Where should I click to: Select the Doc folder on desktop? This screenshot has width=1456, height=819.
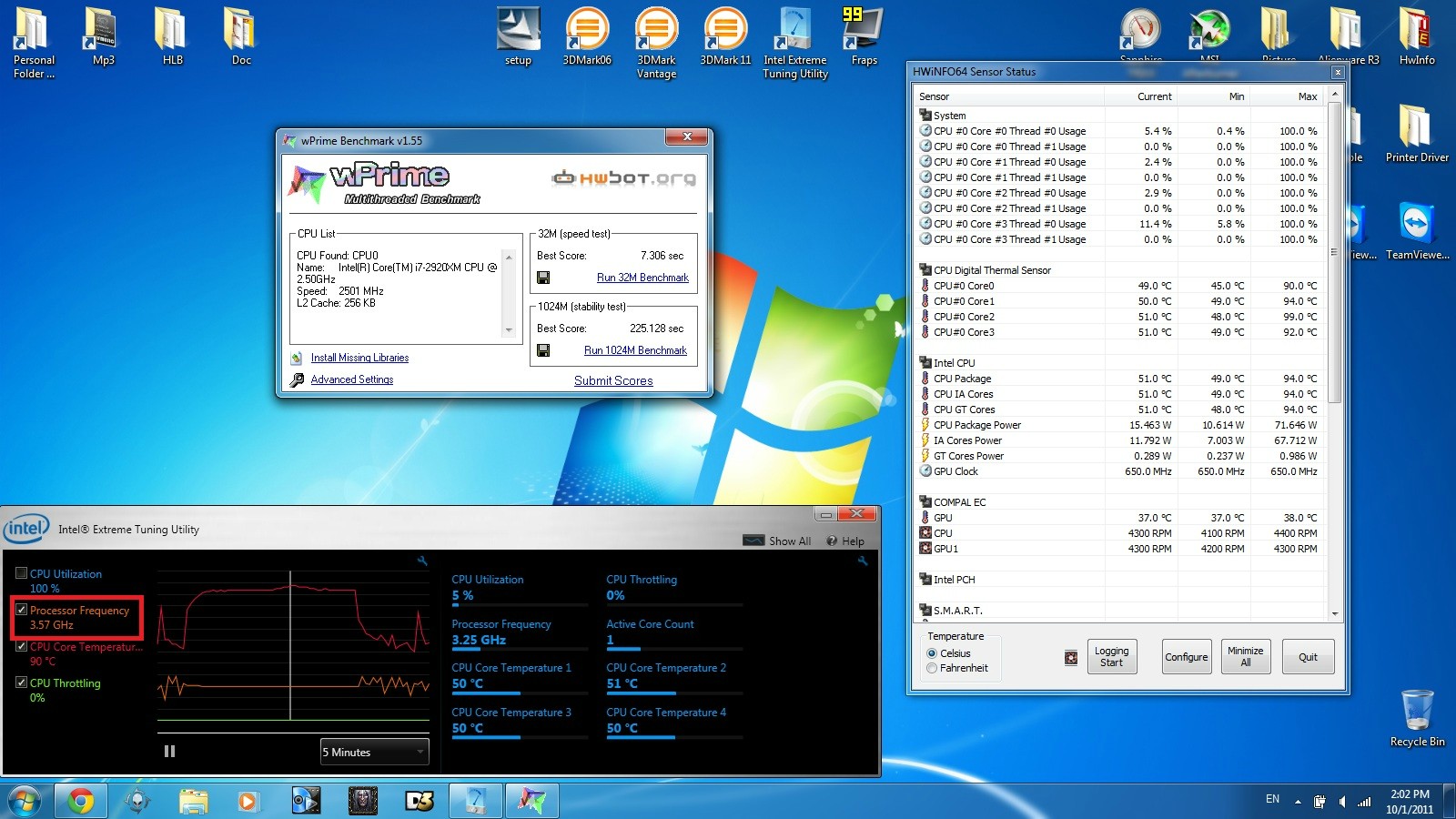(241, 36)
